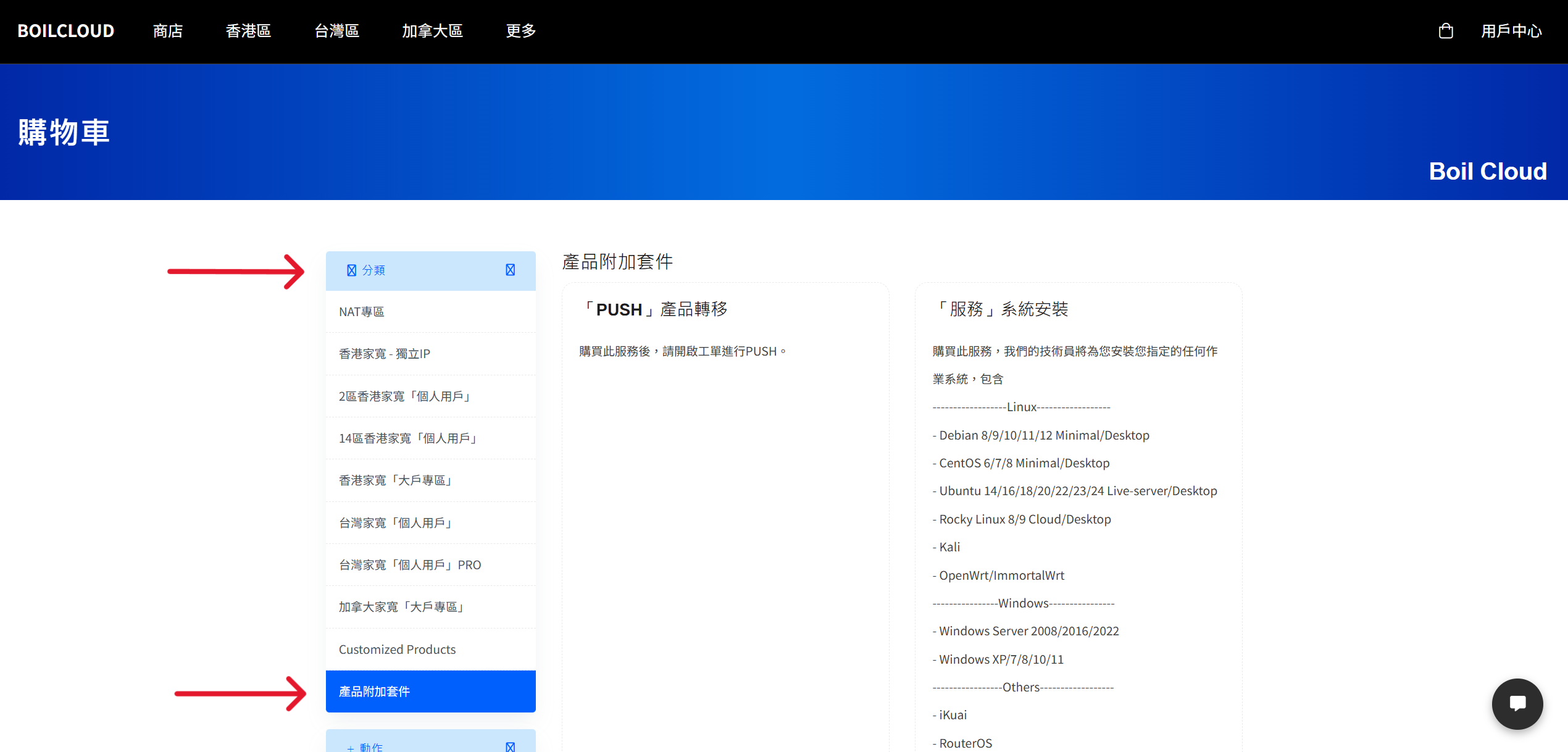
Task: Open the 商店 menu
Action: click(x=168, y=31)
